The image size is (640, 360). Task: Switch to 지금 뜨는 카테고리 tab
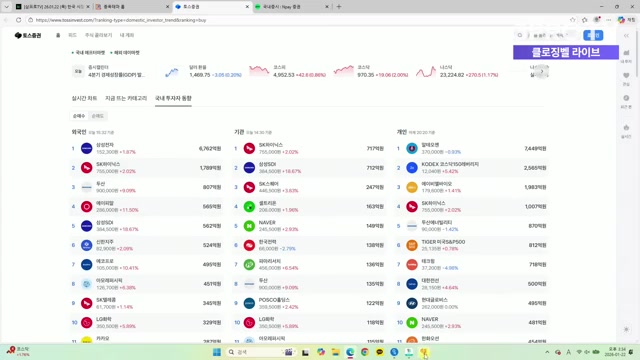(126, 98)
